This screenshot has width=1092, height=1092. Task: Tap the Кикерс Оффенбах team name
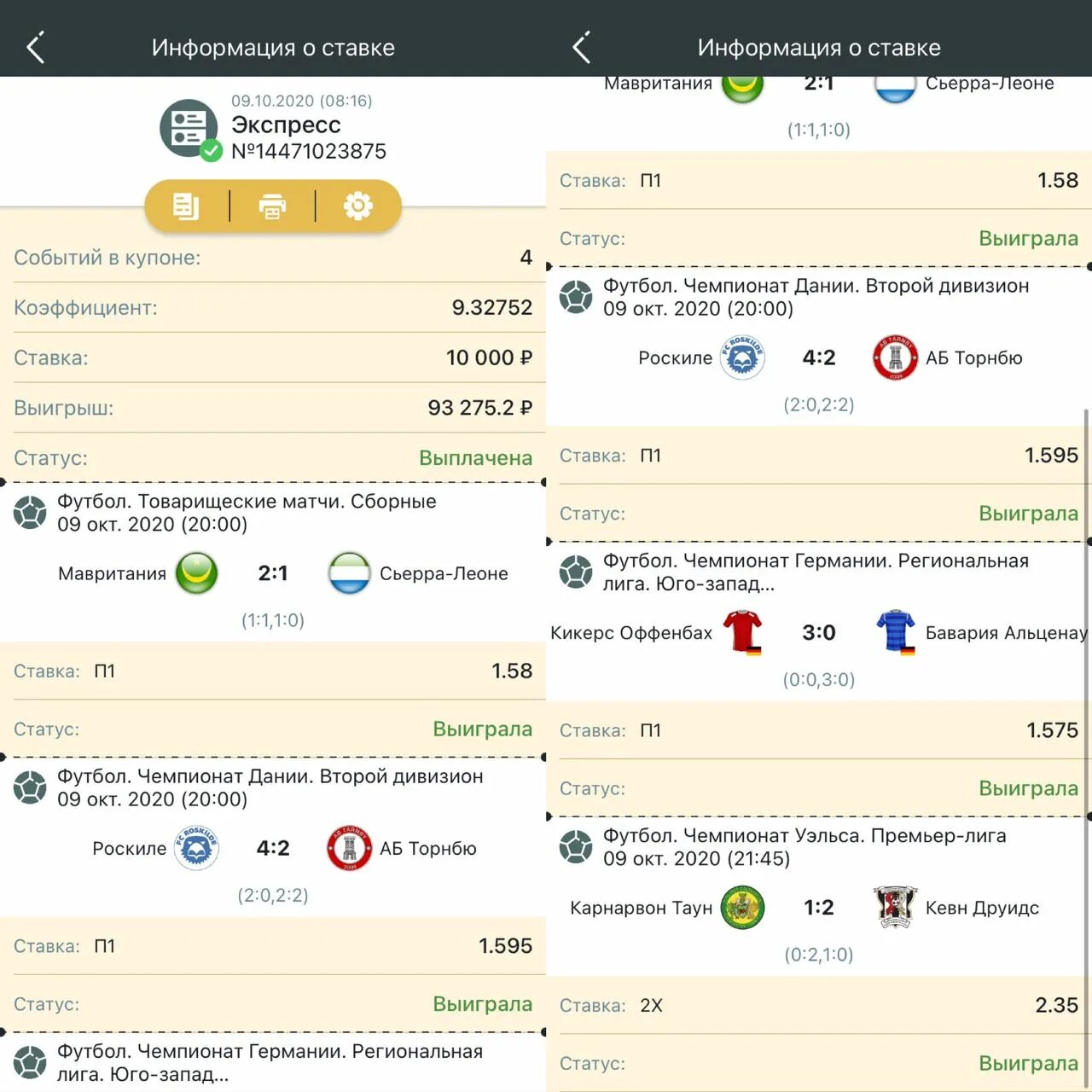coord(631,633)
